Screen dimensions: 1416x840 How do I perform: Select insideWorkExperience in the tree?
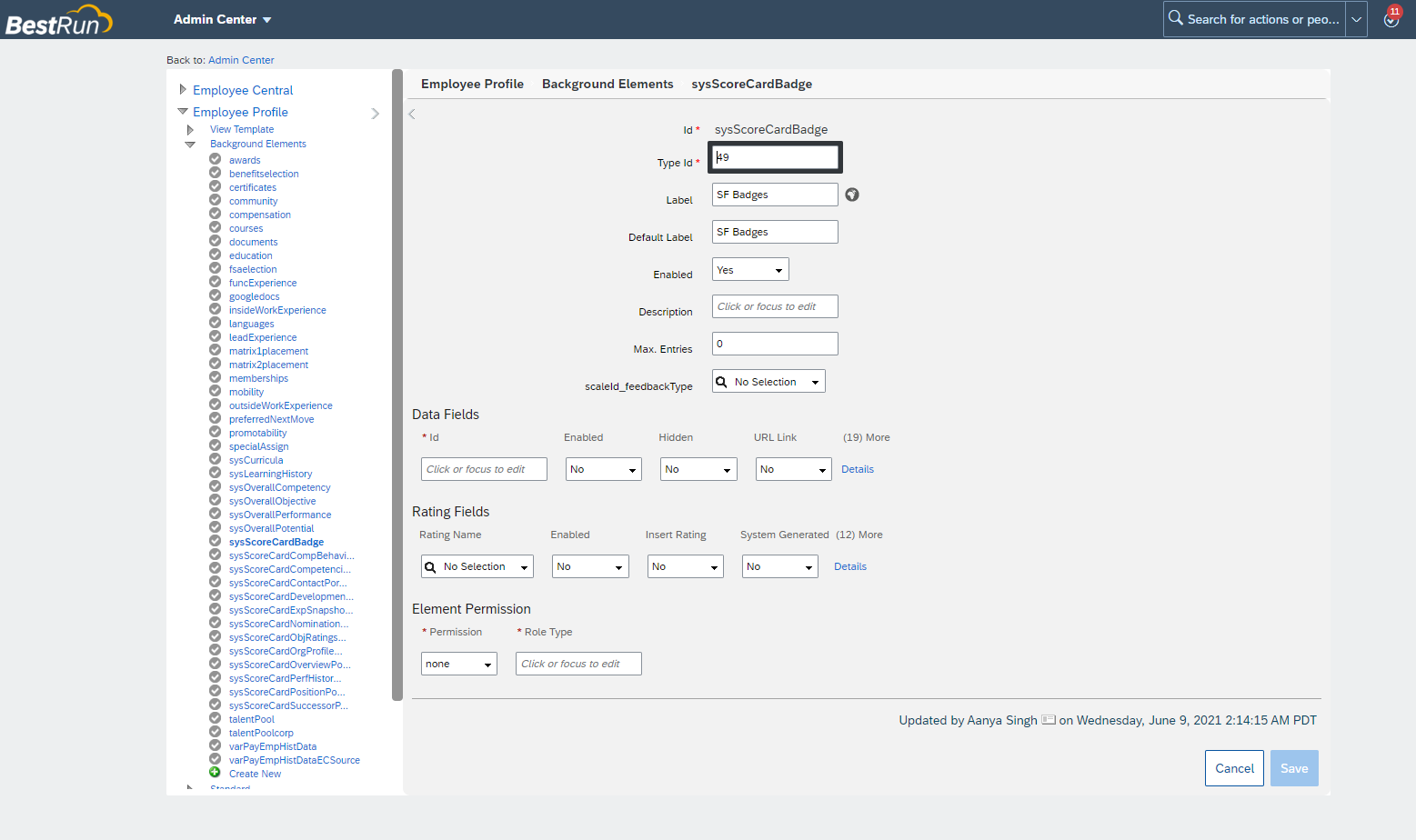[x=277, y=310]
